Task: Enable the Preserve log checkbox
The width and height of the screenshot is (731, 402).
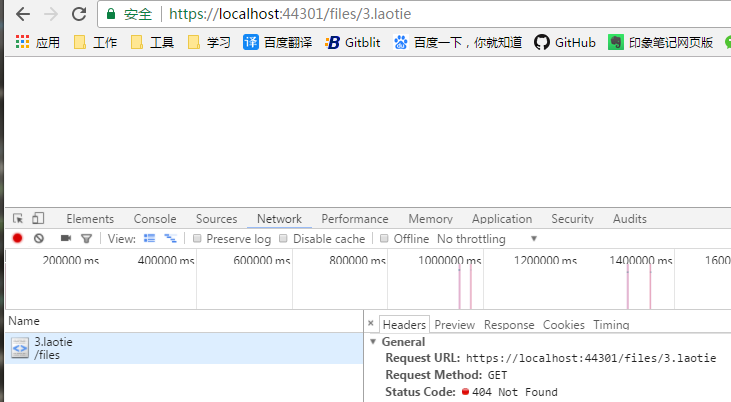Action: (x=197, y=238)
